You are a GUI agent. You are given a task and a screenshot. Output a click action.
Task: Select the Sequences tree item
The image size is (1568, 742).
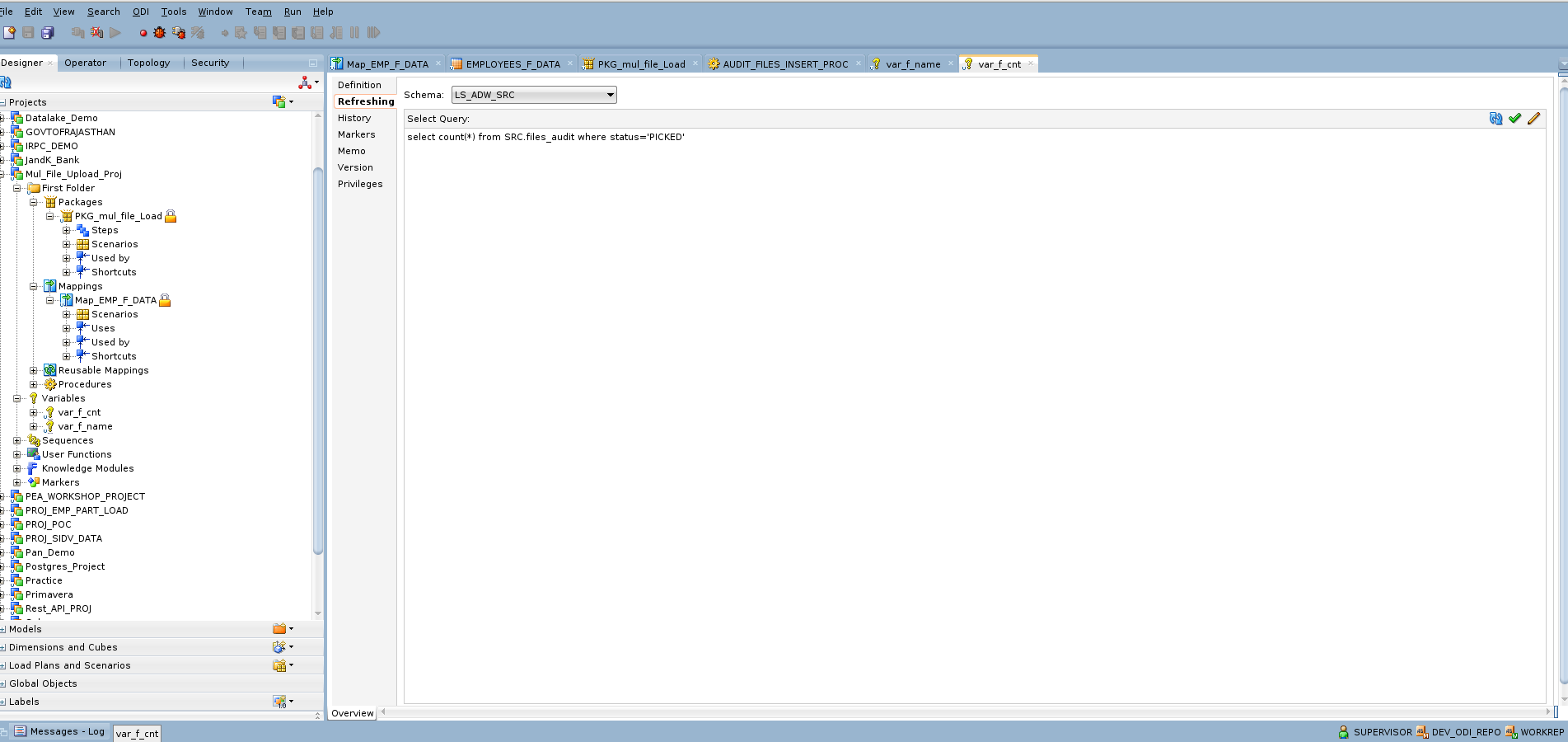click(x=68, y=440)
